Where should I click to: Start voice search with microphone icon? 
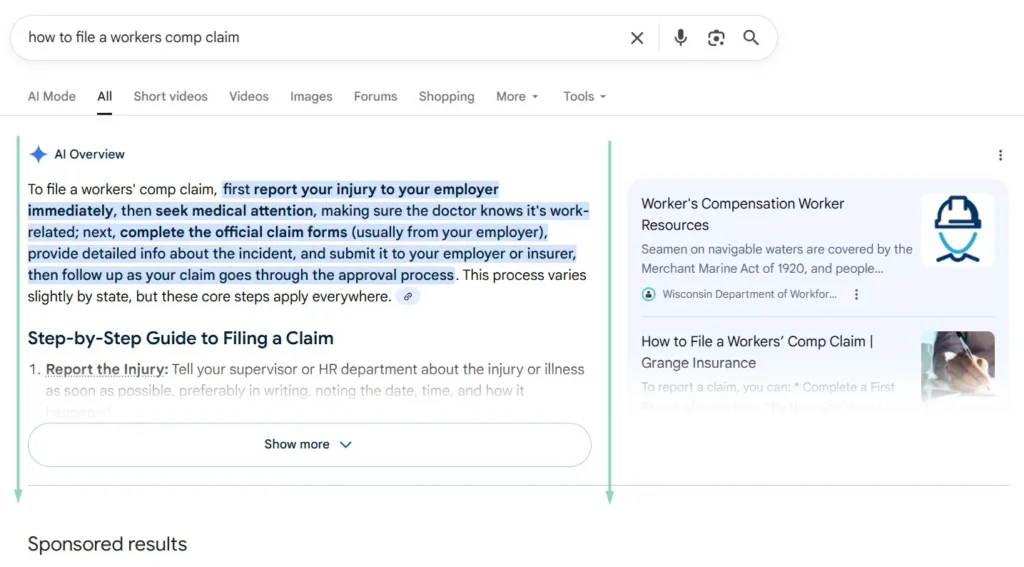(x=680, y=38)
